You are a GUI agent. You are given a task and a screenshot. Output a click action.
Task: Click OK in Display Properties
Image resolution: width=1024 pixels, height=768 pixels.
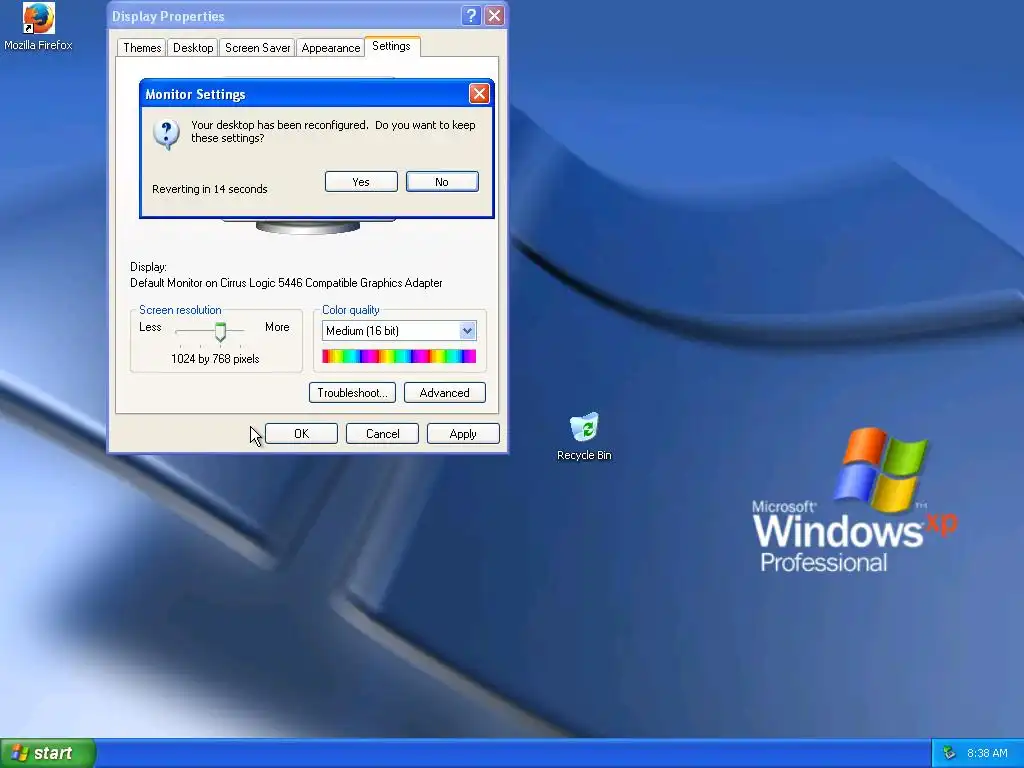click(301, 434)
